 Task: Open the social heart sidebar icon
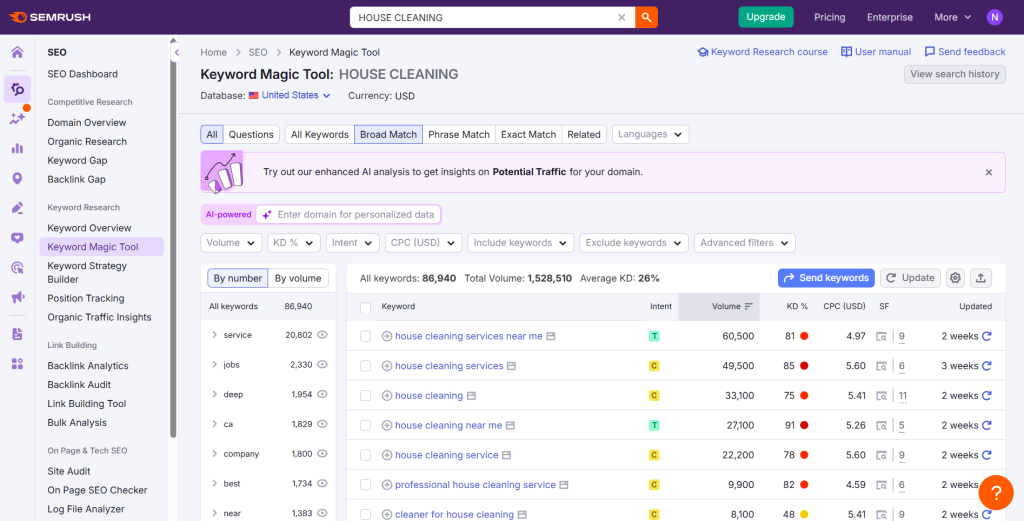[x=17, y=238]
